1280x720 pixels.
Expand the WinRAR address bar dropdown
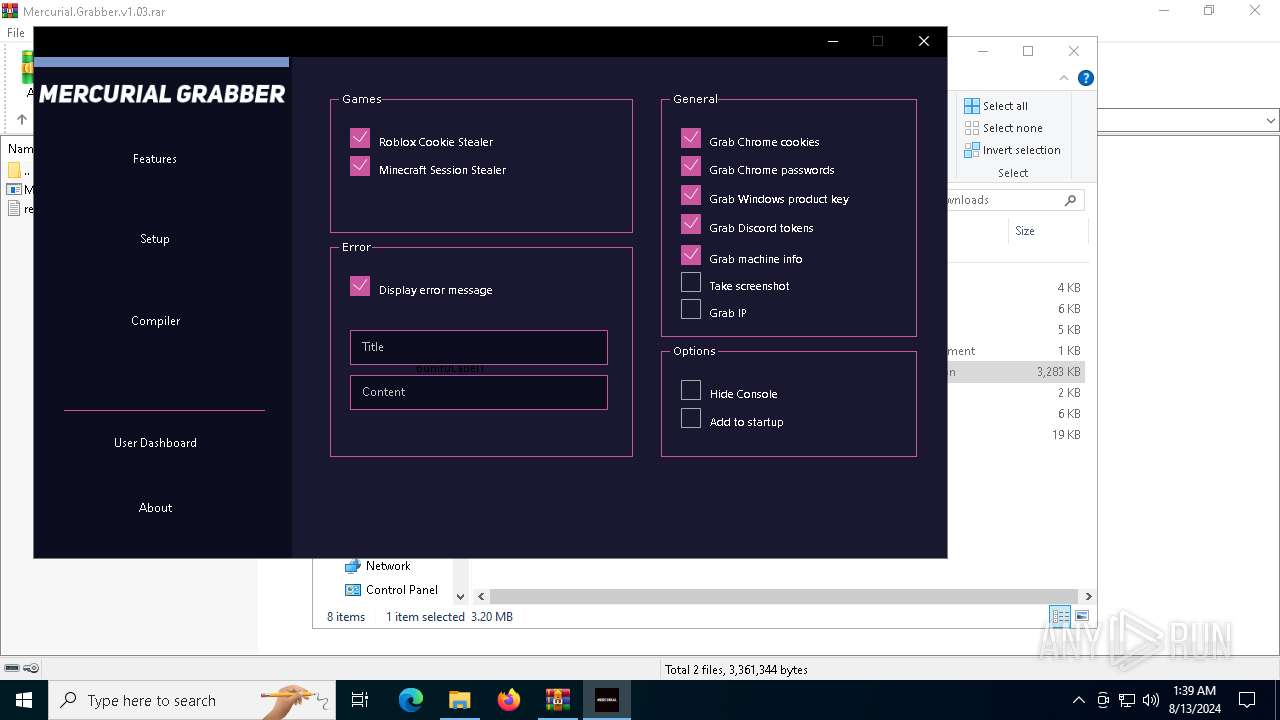pos(1271,120)
